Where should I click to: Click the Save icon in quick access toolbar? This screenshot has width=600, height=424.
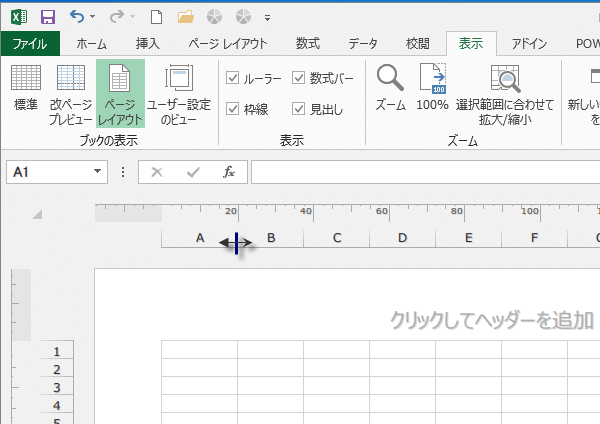coord(47,17)
